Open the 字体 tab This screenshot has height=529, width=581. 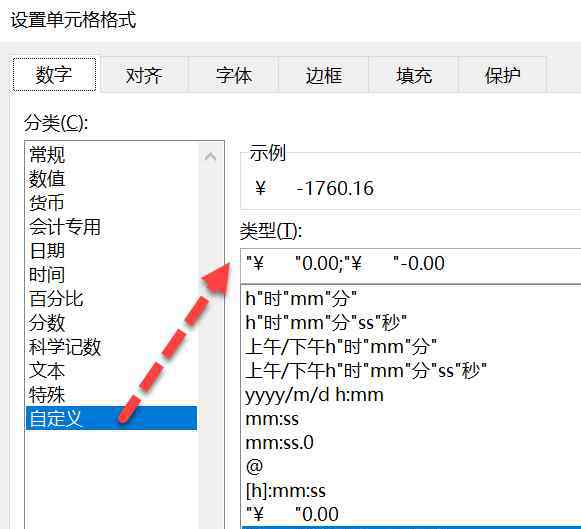click(x=234, y=74)
